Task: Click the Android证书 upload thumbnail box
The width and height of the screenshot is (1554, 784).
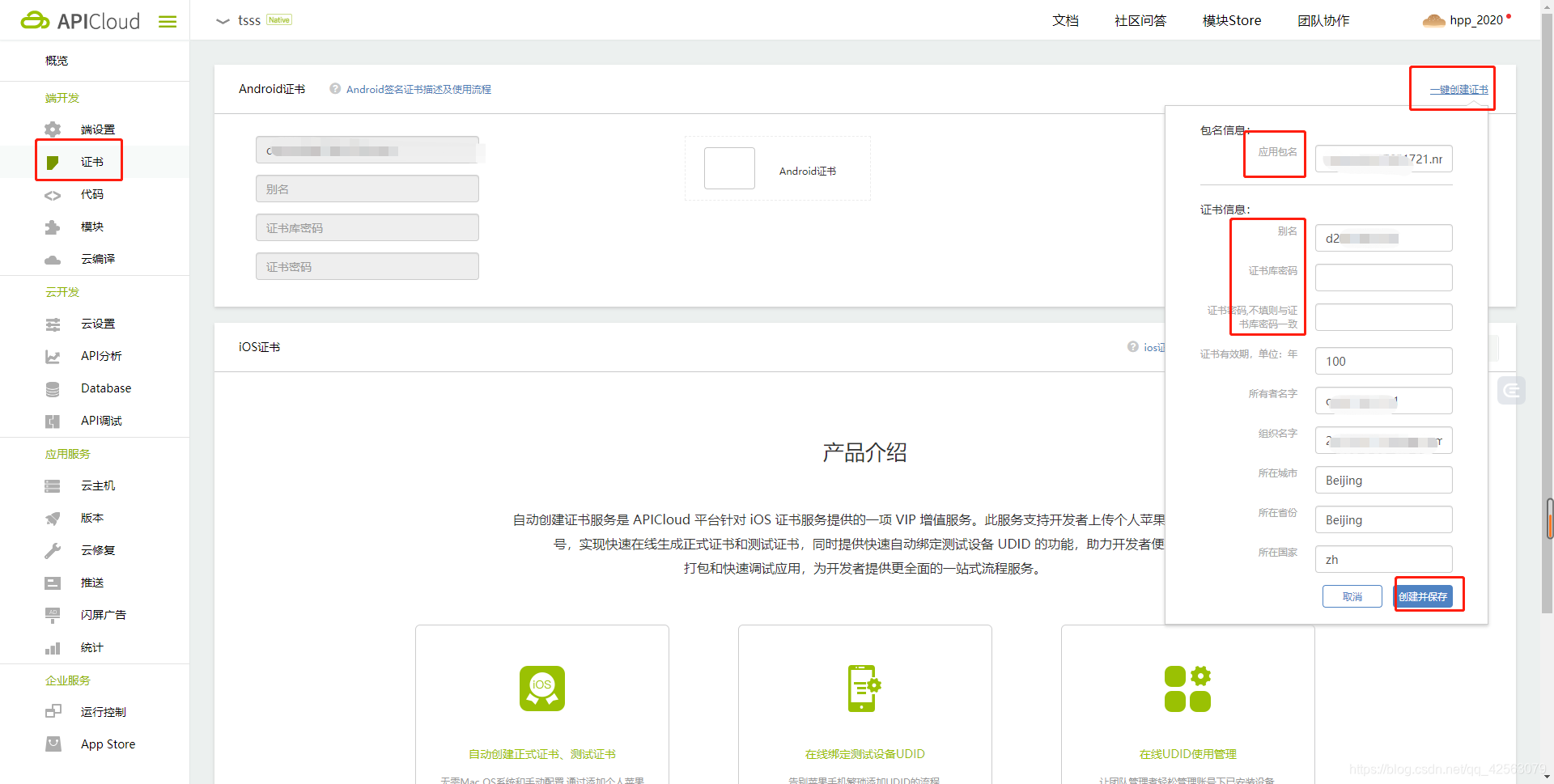Action: click(729, 168)
